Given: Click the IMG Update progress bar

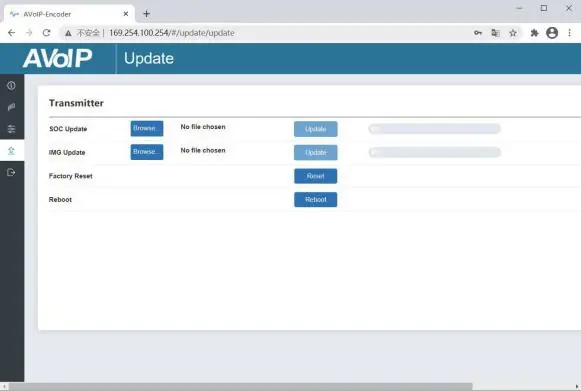Looking at the screenshot, I should [435, 152].
